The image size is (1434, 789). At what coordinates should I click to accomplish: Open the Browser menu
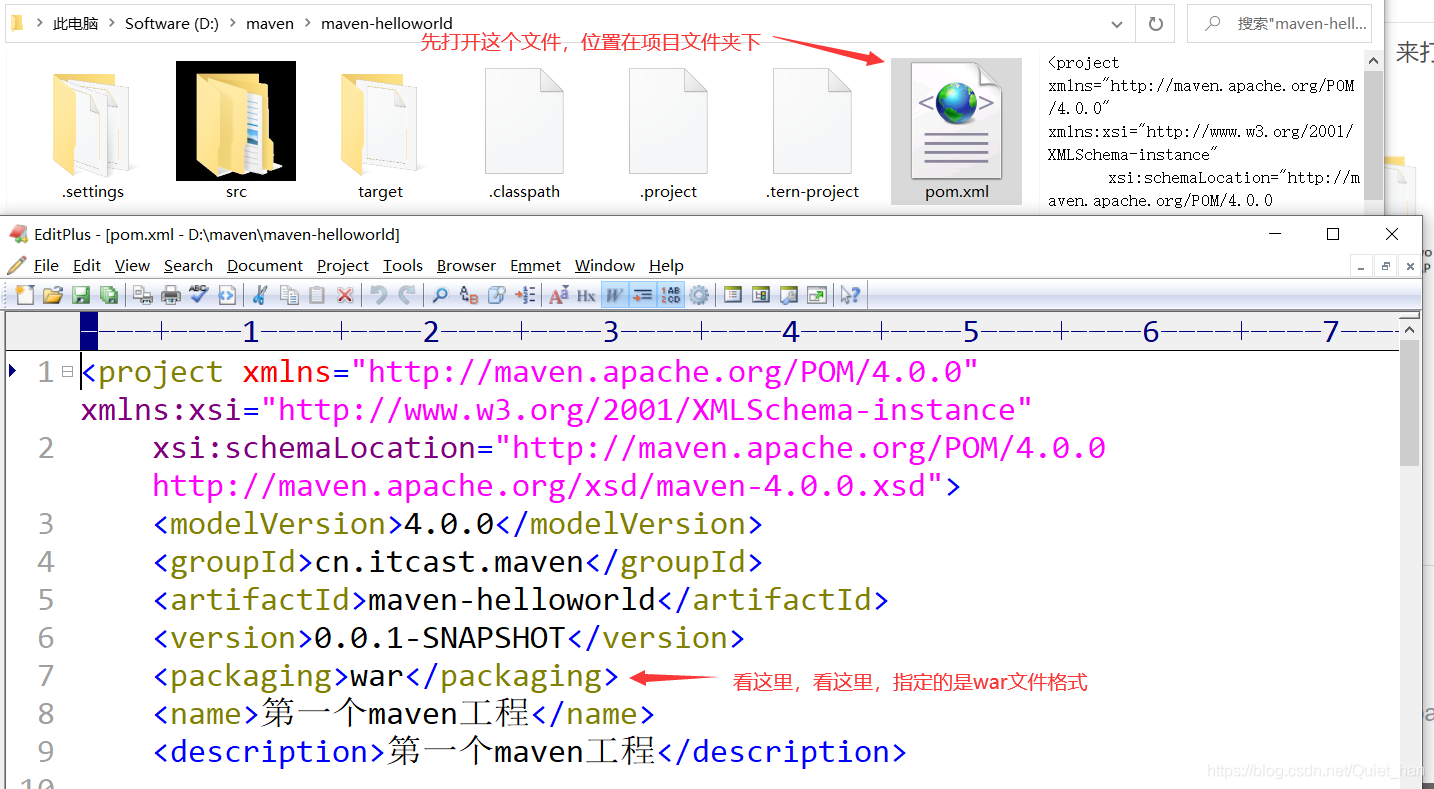click(466, 265)
